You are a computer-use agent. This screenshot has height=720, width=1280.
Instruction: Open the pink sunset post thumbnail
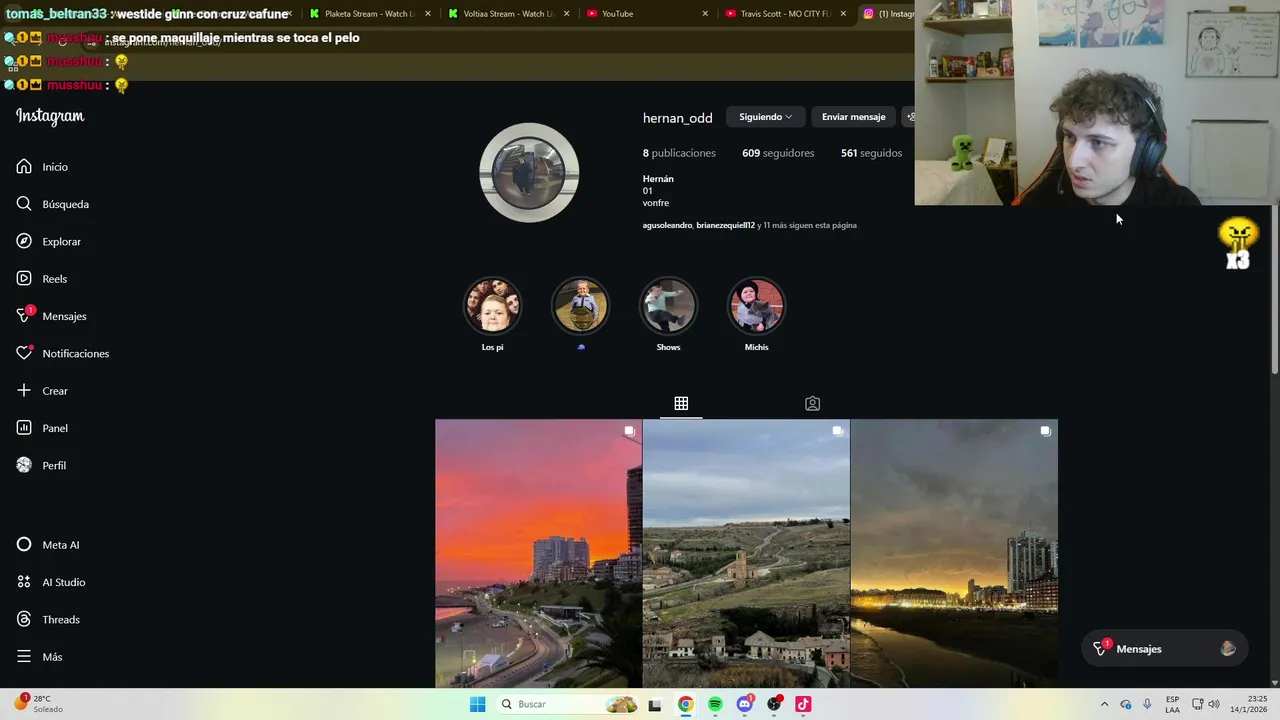point(538,553)
